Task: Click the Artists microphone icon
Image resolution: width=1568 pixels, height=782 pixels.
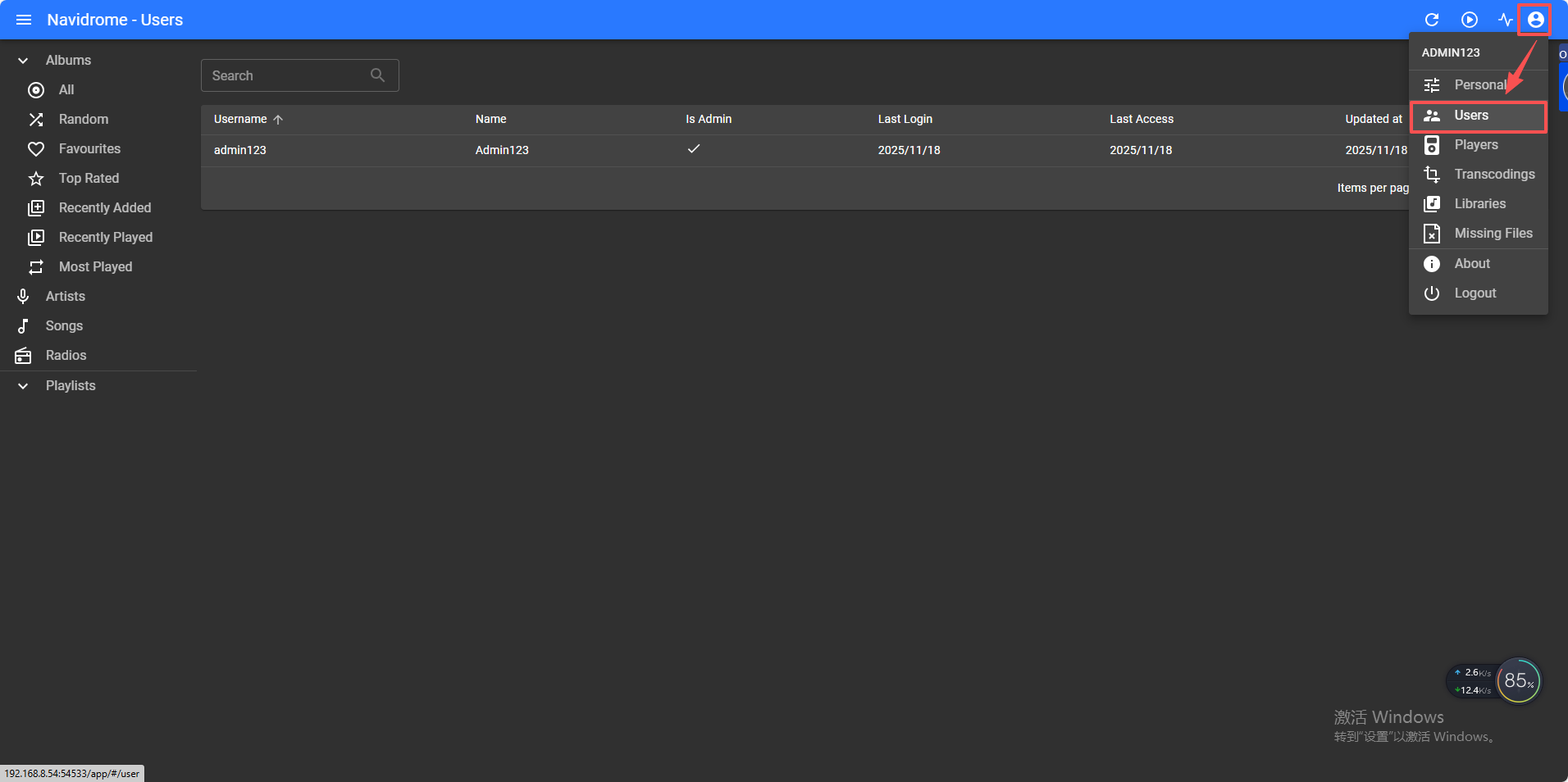Action: [23, 297]
